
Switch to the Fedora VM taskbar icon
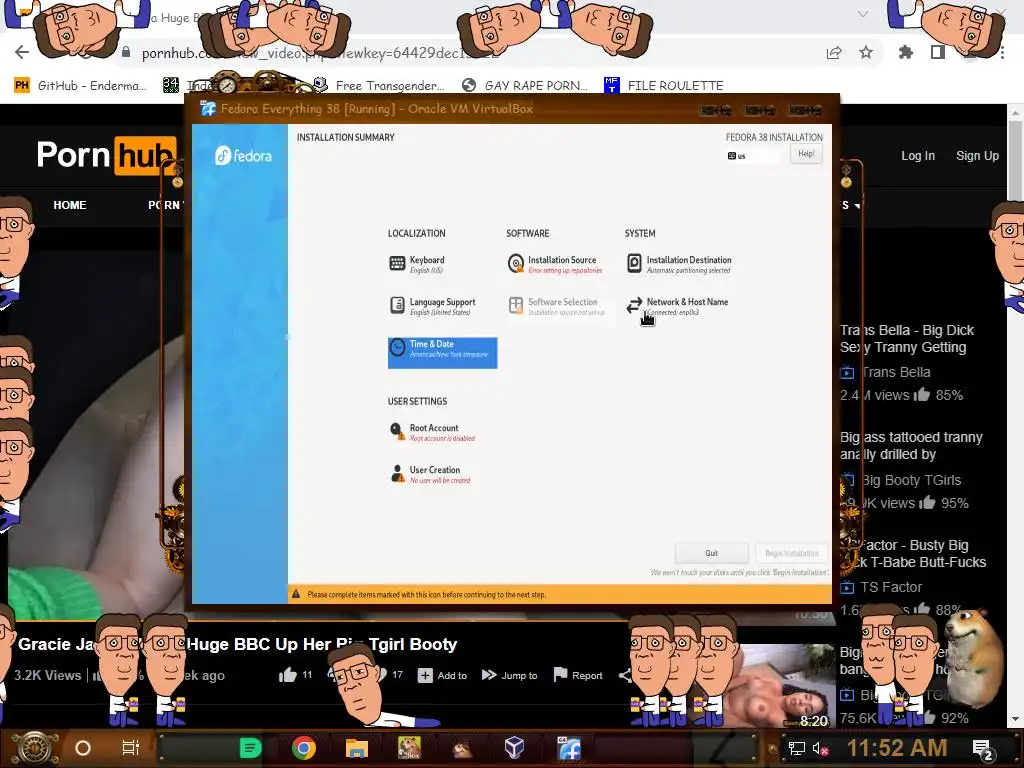point(569,748)
